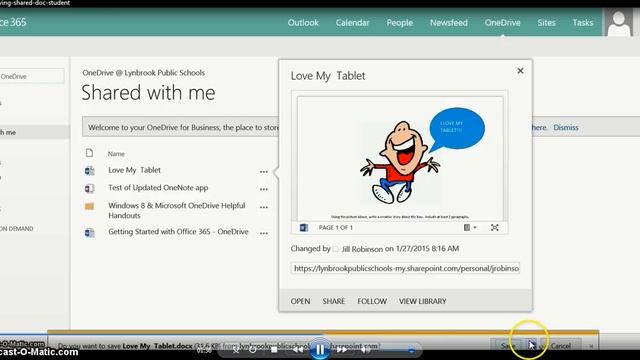Click the Word icon beside Getting Started with Office 365
This screenshot has width=640, height=360.
click(x=89, y=233)
